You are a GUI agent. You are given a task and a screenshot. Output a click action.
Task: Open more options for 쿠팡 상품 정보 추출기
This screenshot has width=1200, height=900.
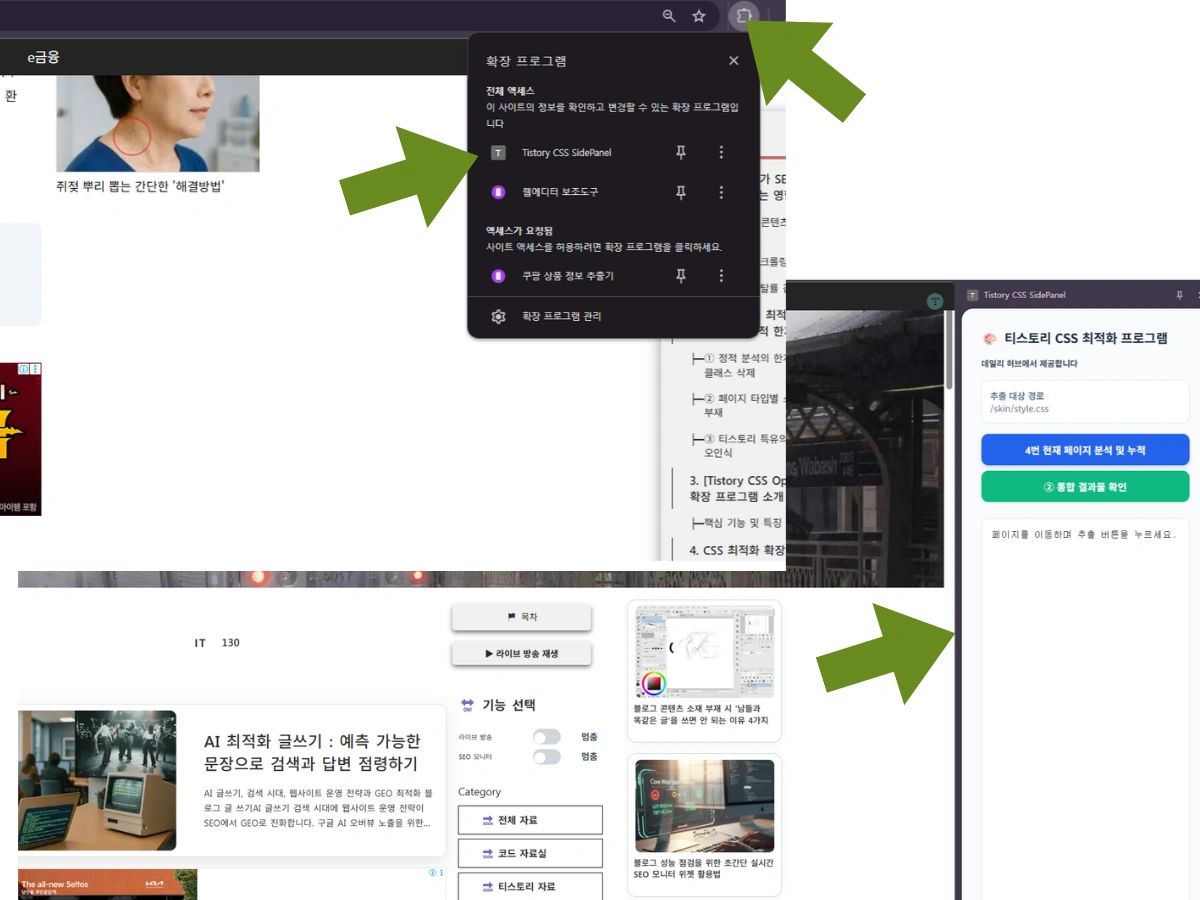[x=721, y=276]
